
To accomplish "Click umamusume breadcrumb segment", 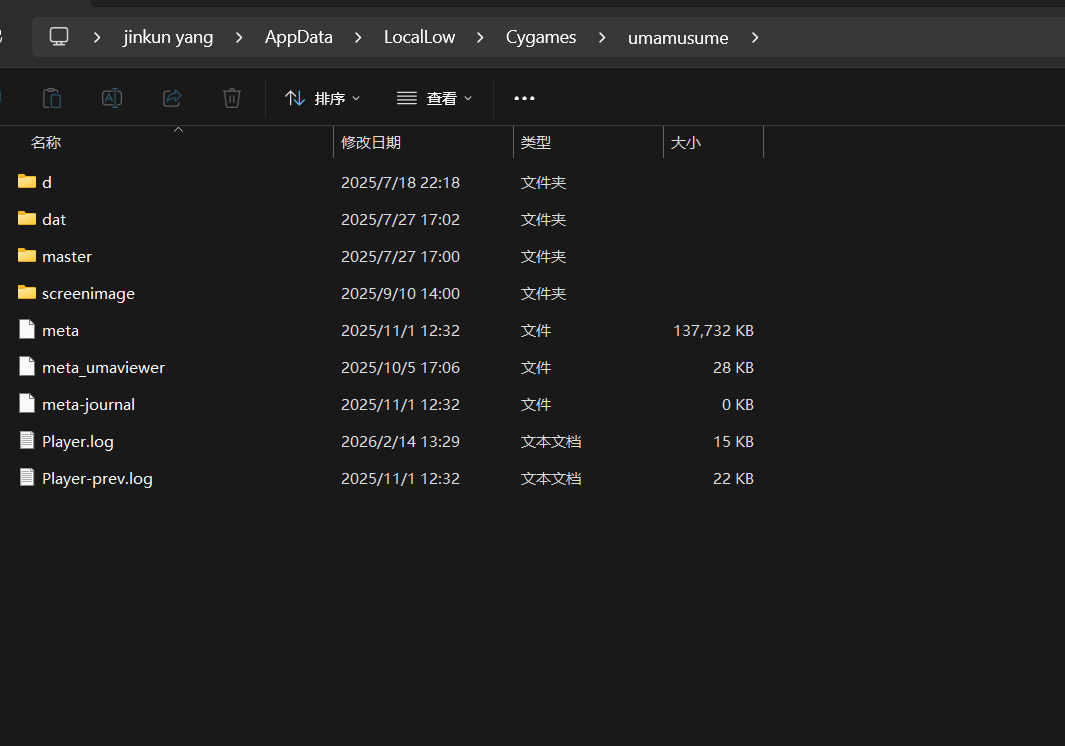I will tap(678, 38).
